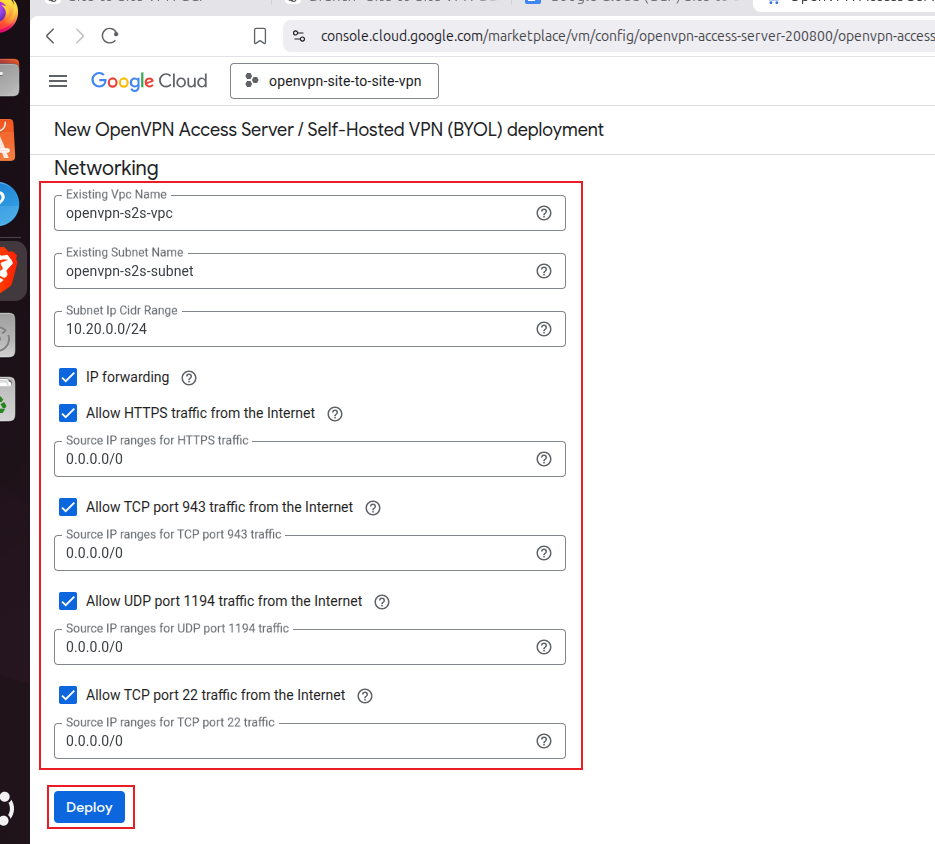Click the console.cloud.google.com address bar URL
935x844 pixels.
click(x=627, y=36)
